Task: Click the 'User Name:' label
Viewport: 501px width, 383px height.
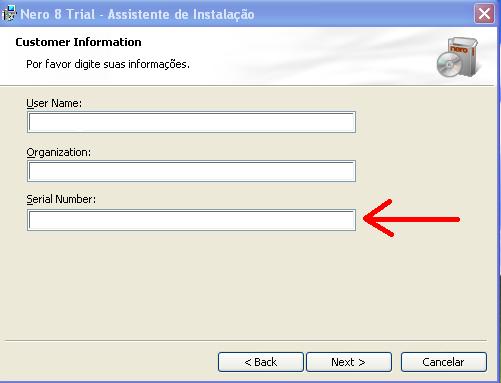Action: click(54, 103)
